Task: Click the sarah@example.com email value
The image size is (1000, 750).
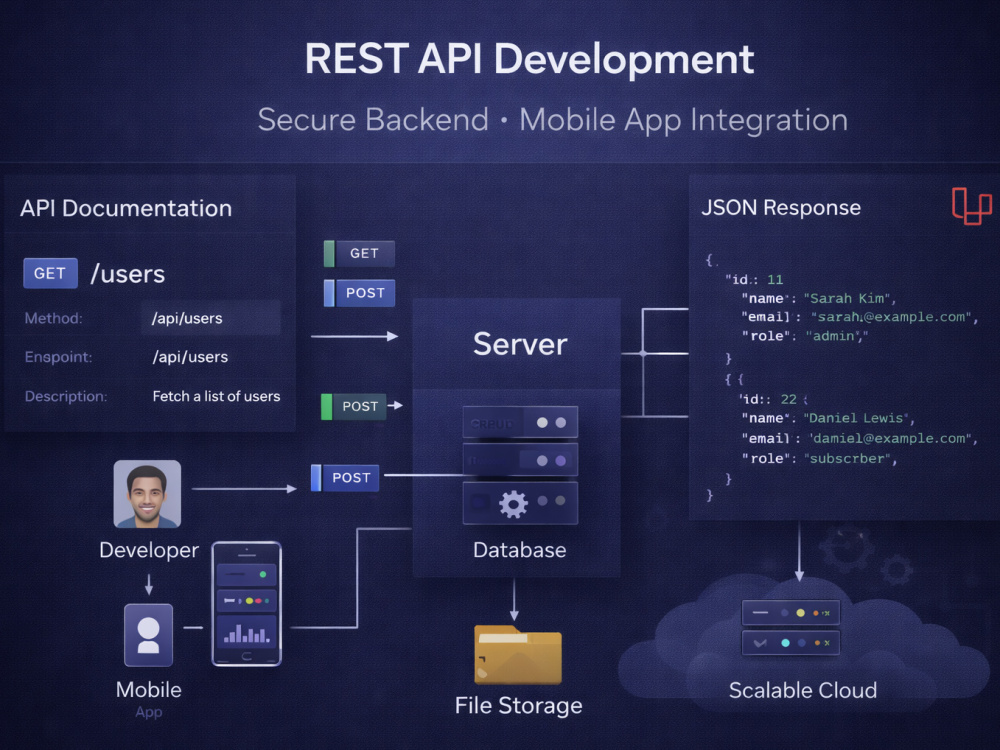Action: 891,316
